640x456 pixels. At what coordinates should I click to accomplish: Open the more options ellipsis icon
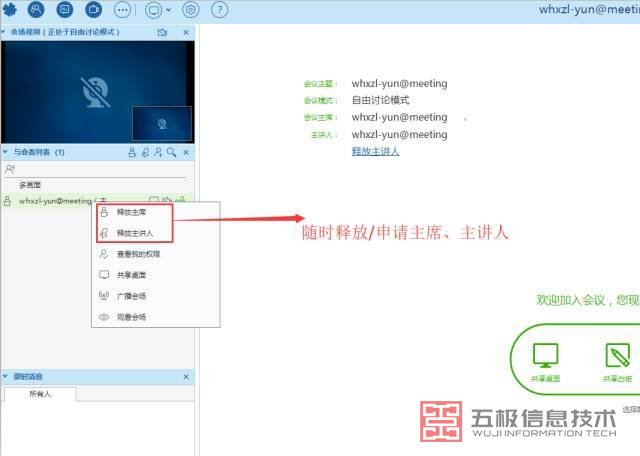[122, 9]
